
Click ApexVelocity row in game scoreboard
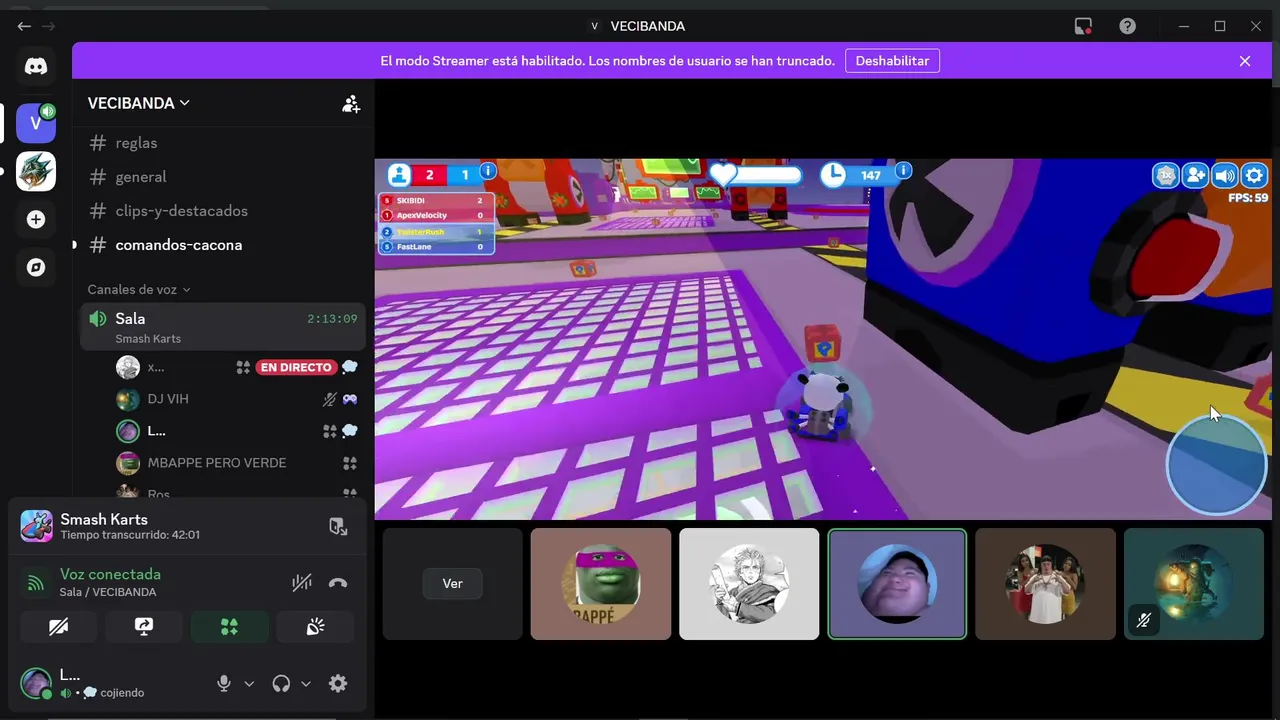pyautogui.click(x=436, y=216)
